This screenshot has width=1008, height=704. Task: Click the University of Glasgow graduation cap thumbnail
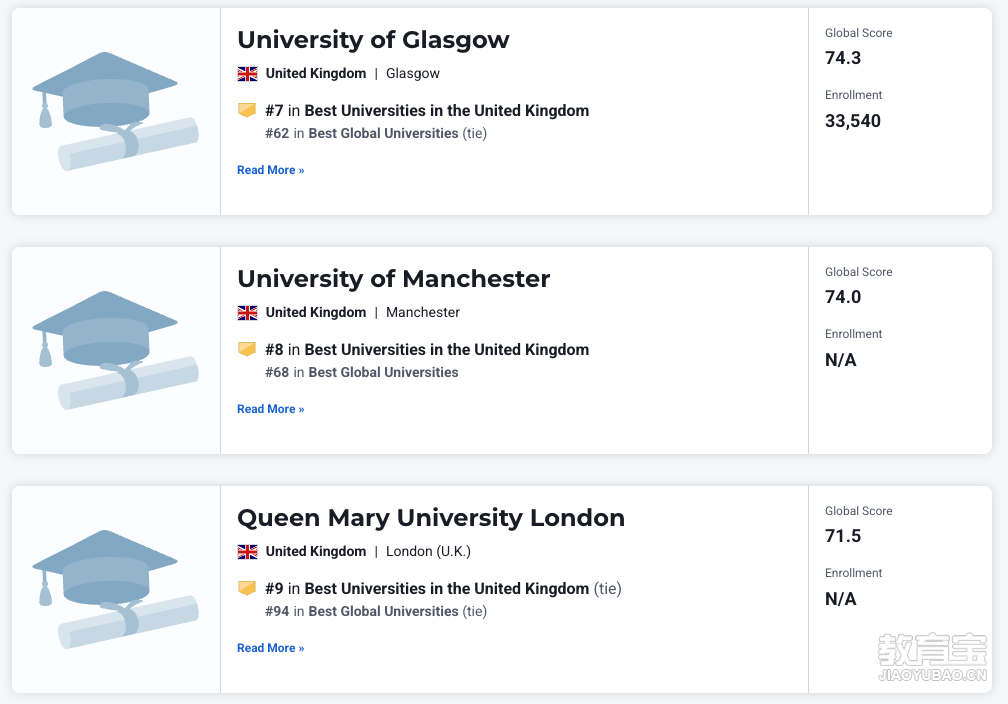(116, 111)
